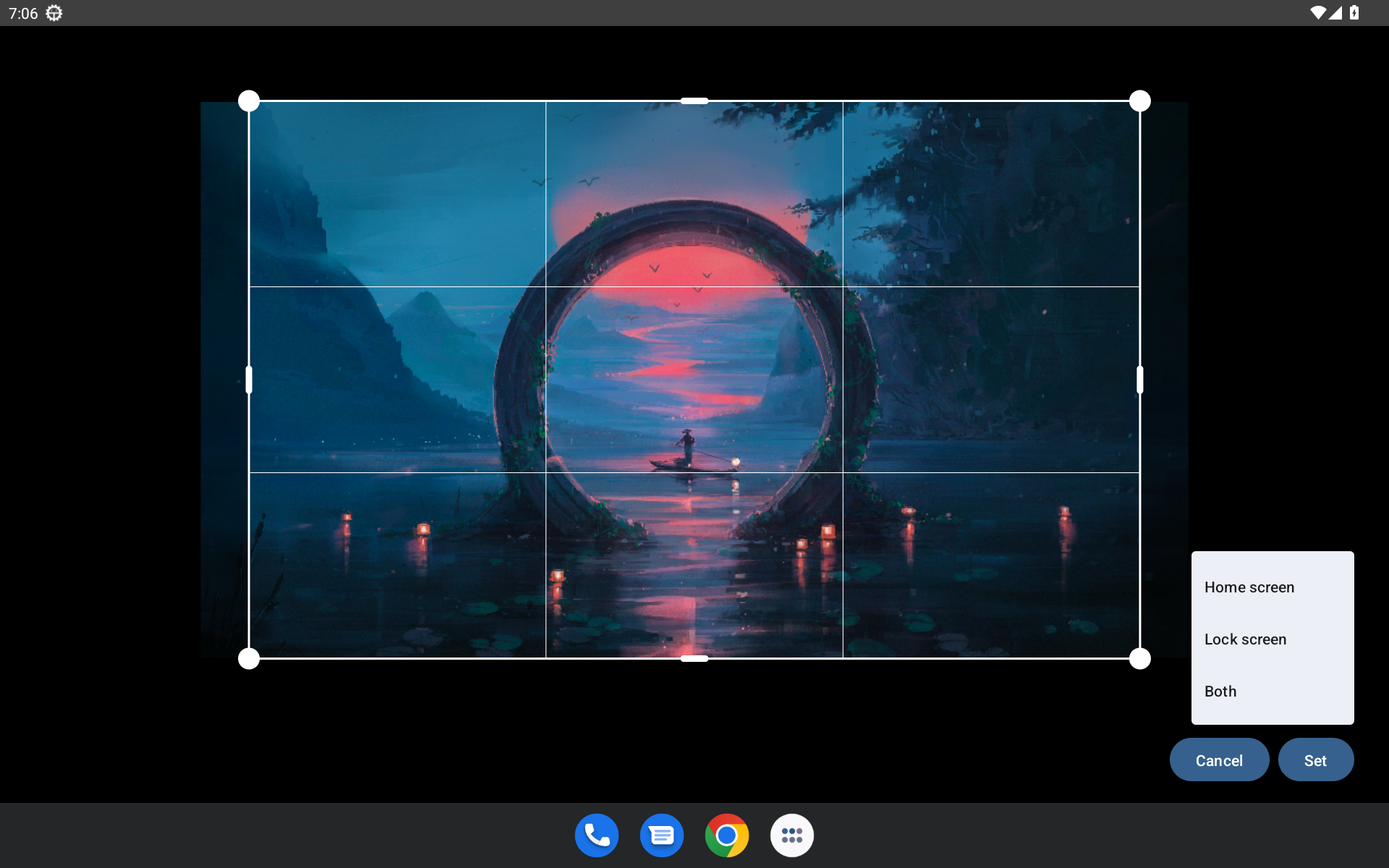
Task: Launch Chrome browser from dock
Action: 727,835
